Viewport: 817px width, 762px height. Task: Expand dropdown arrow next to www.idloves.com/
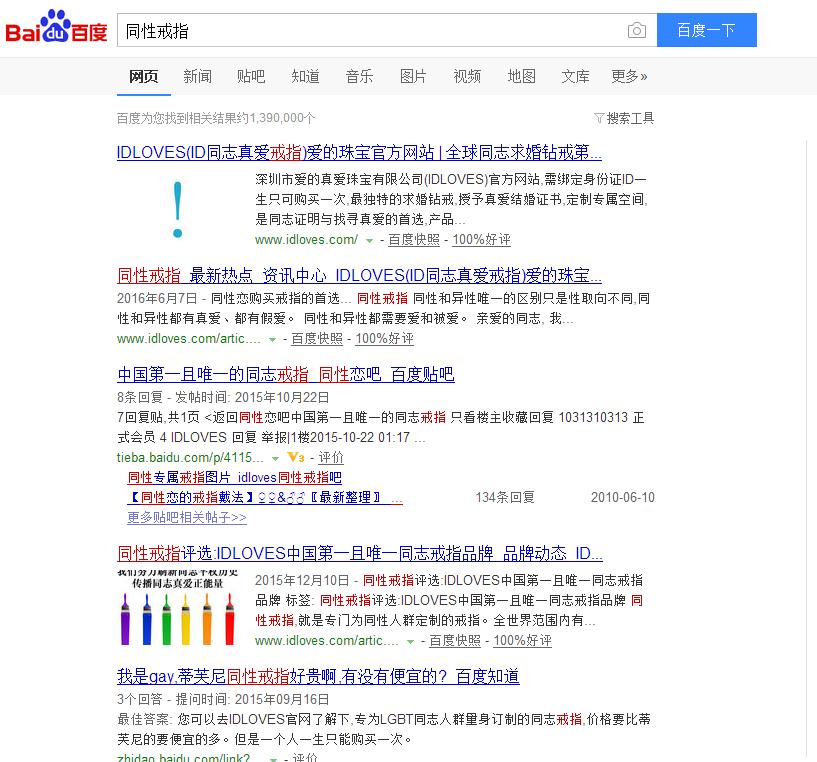click(369, 240)
